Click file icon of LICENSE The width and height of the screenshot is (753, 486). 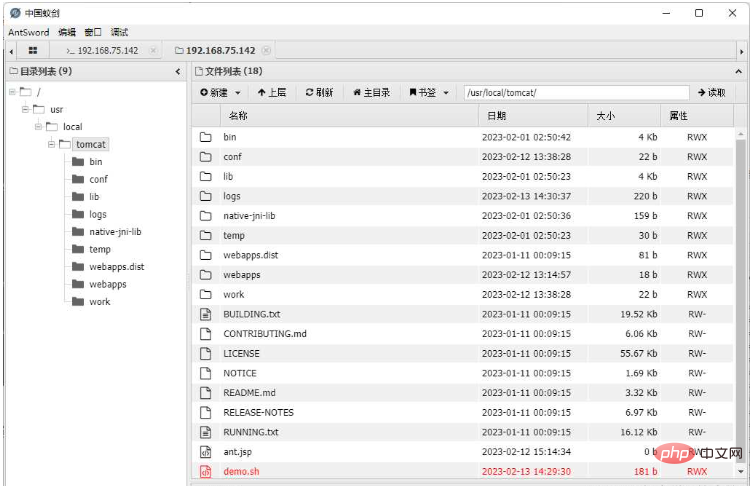coord(206,353)
